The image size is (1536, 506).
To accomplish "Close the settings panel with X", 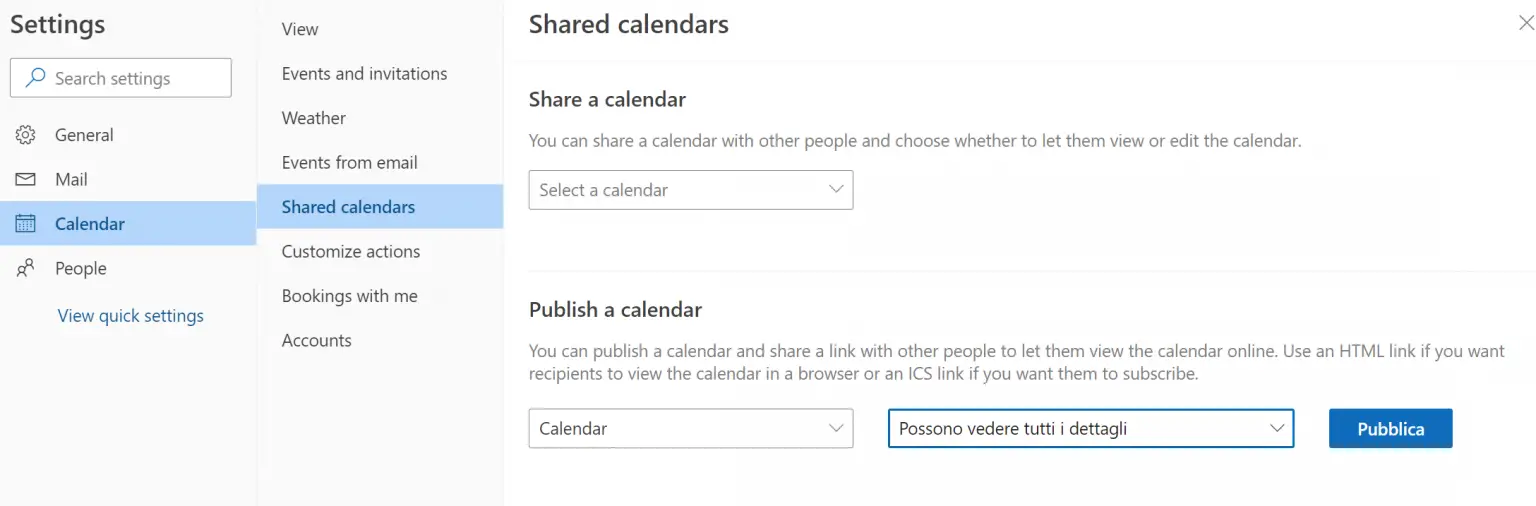I will click(x=1525, y=23).
